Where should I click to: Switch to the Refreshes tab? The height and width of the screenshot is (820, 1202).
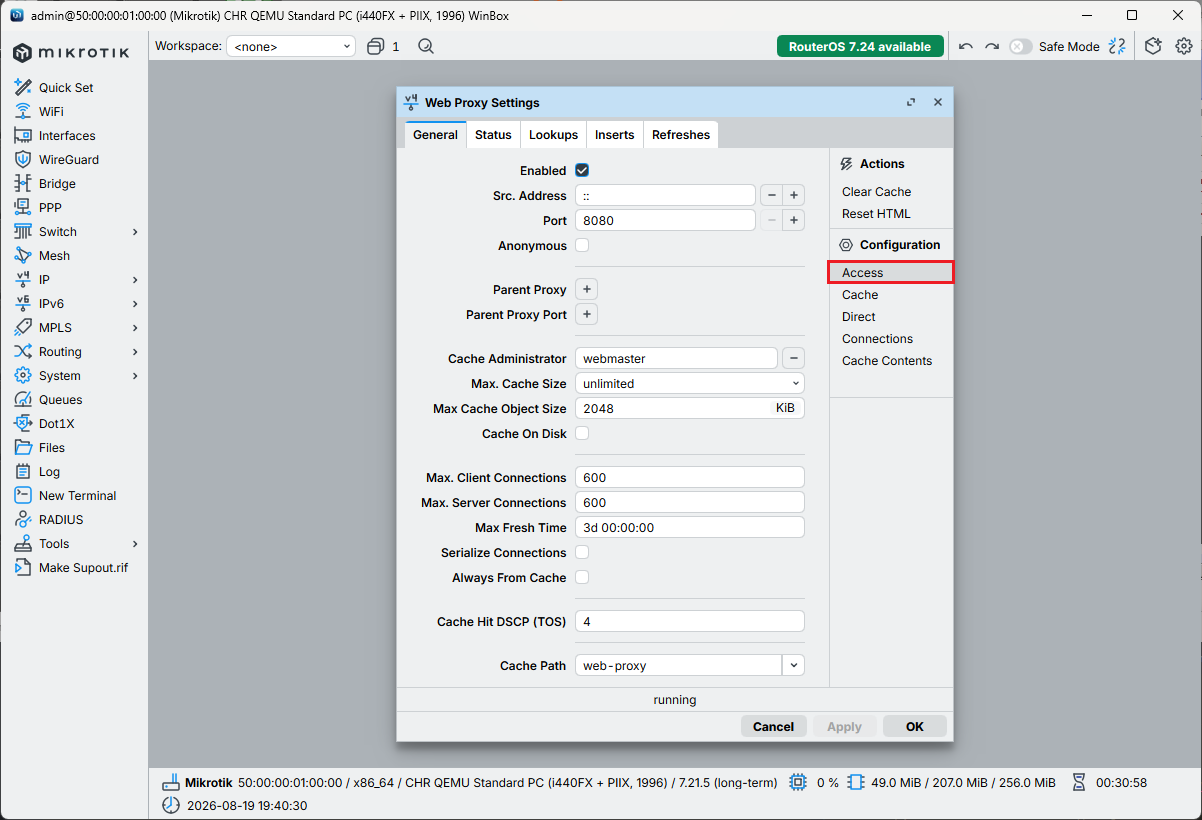pos(681,135)
